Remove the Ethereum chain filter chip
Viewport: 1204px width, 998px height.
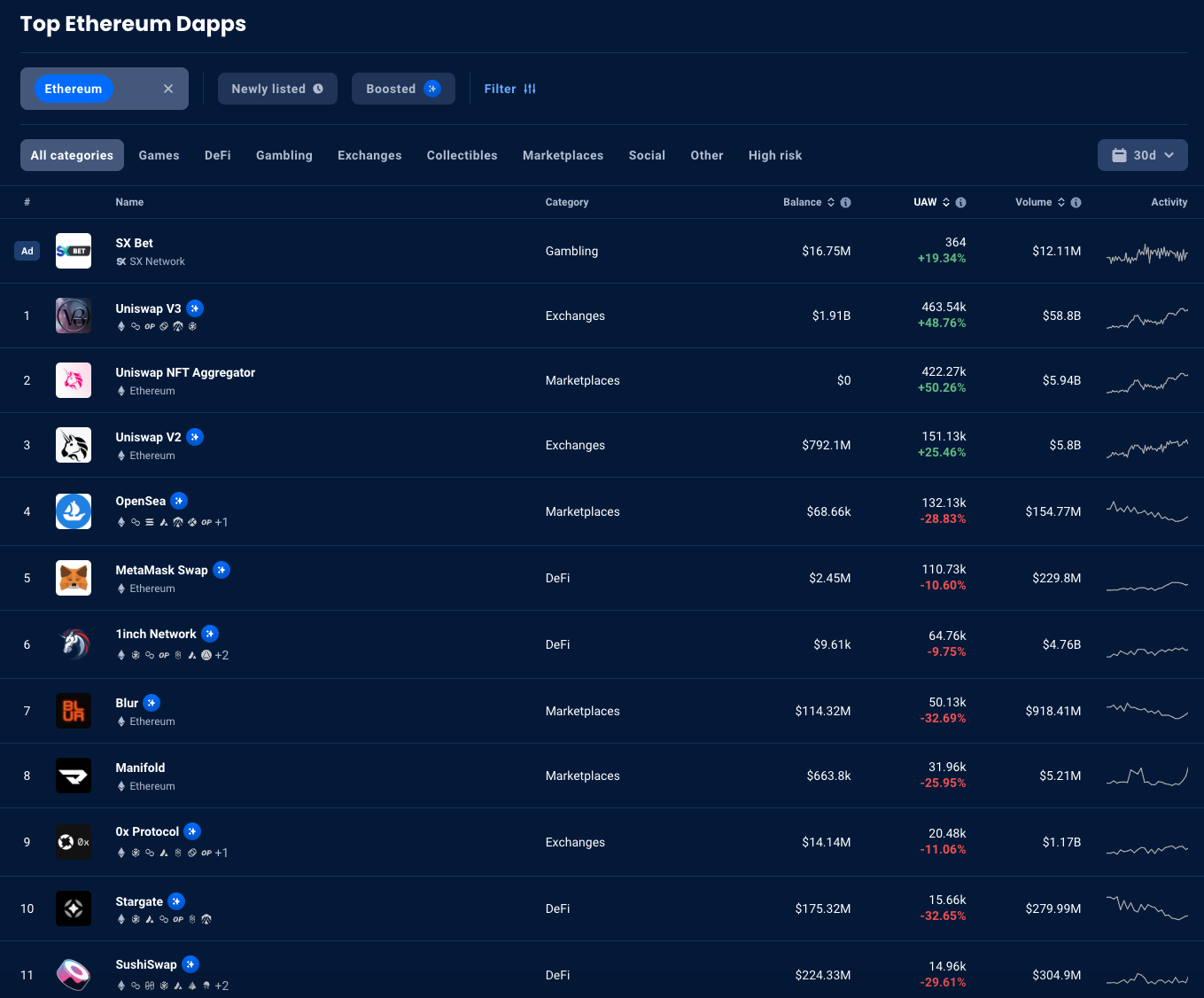[168, 89]
